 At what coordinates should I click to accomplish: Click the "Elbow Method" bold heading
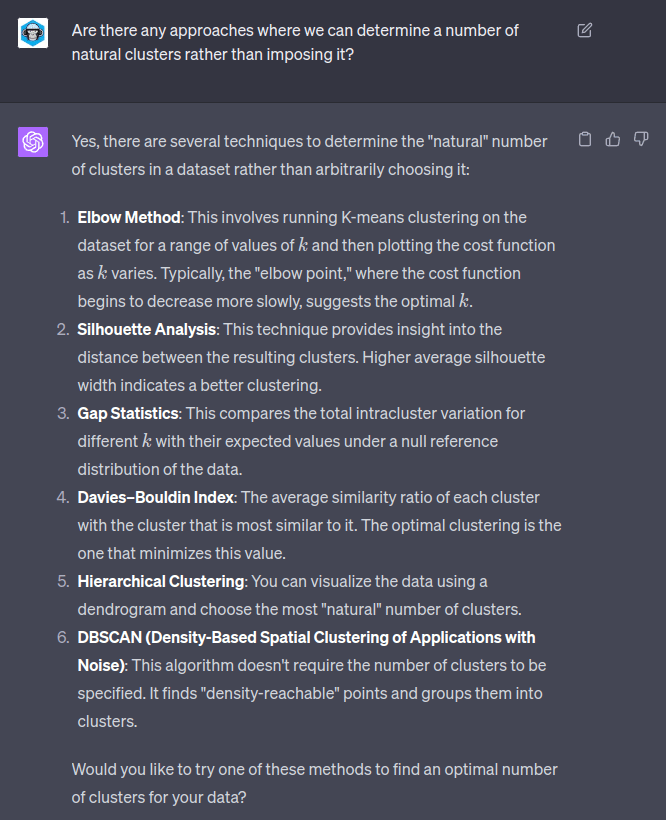[129, 217]
